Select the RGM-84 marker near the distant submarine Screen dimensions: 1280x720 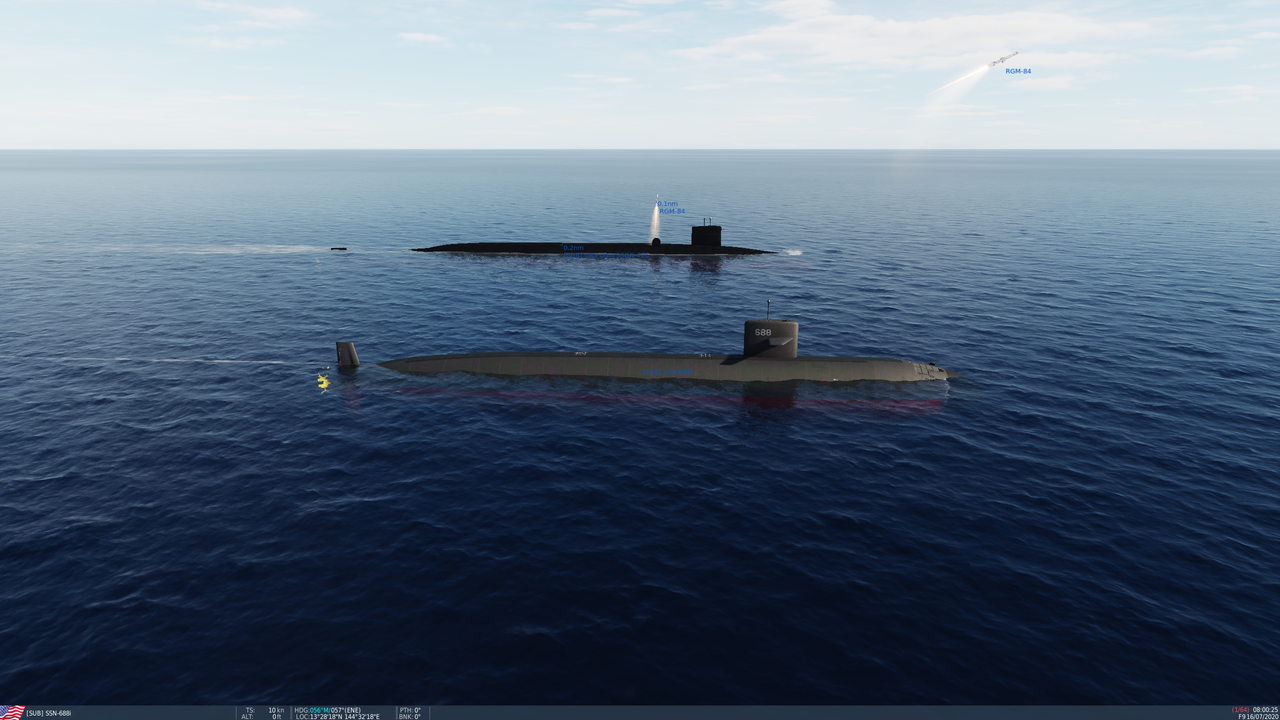[670, 211]
